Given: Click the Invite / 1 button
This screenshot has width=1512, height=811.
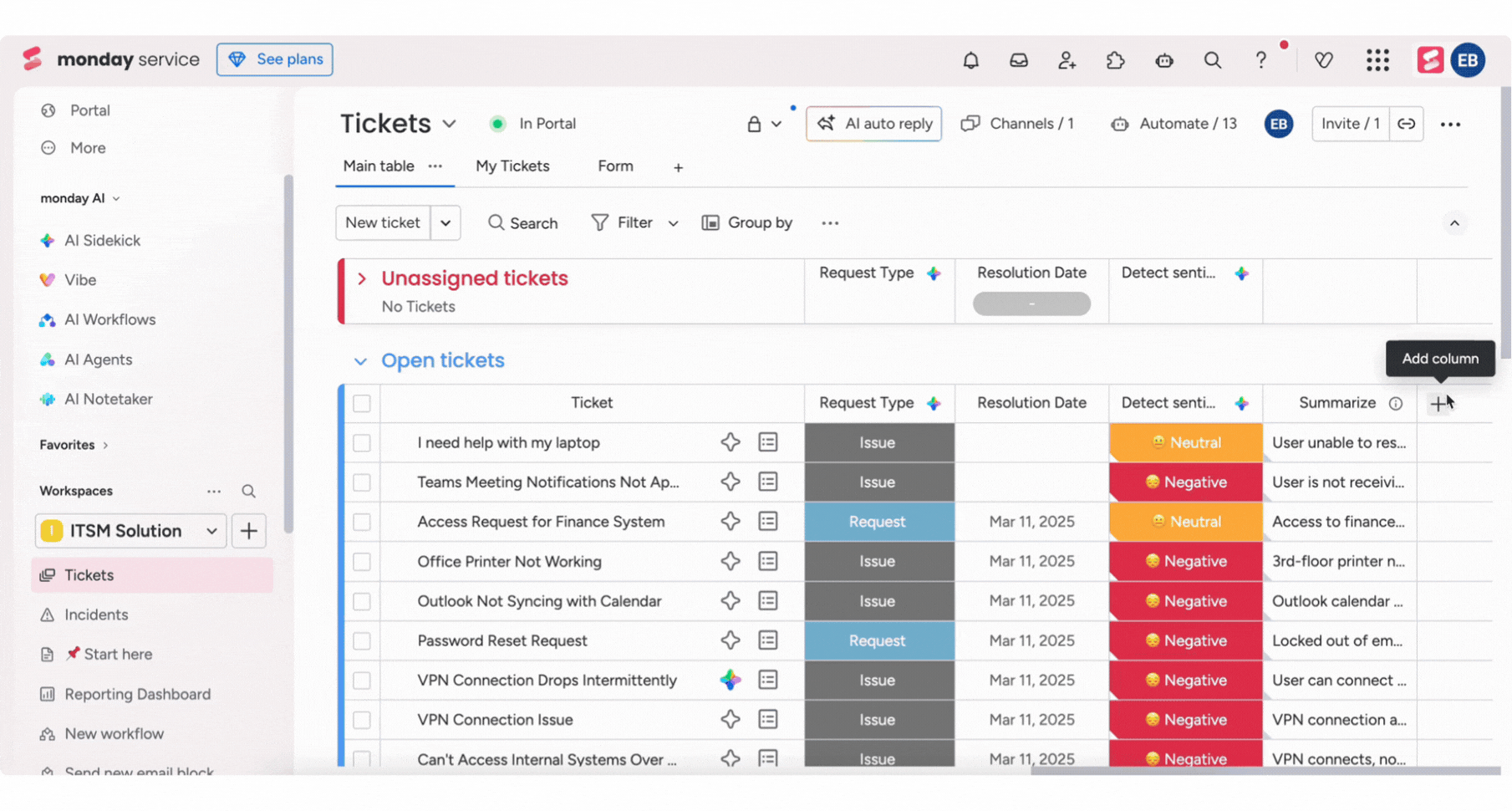Looking at the screenshot, I should [x=1351, y=124].
